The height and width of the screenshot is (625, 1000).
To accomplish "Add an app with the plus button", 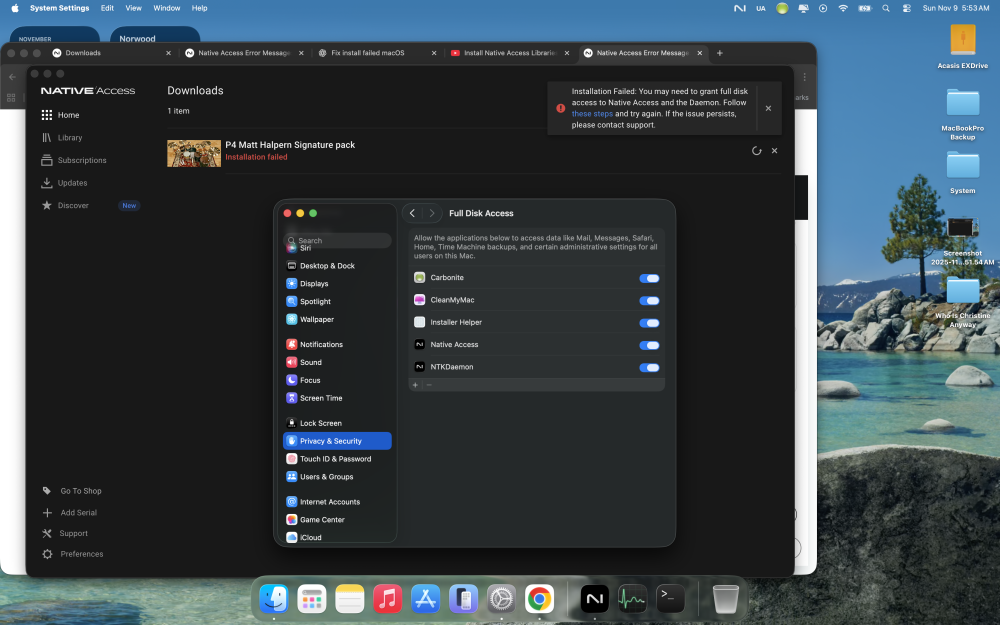I will (415, 385).
